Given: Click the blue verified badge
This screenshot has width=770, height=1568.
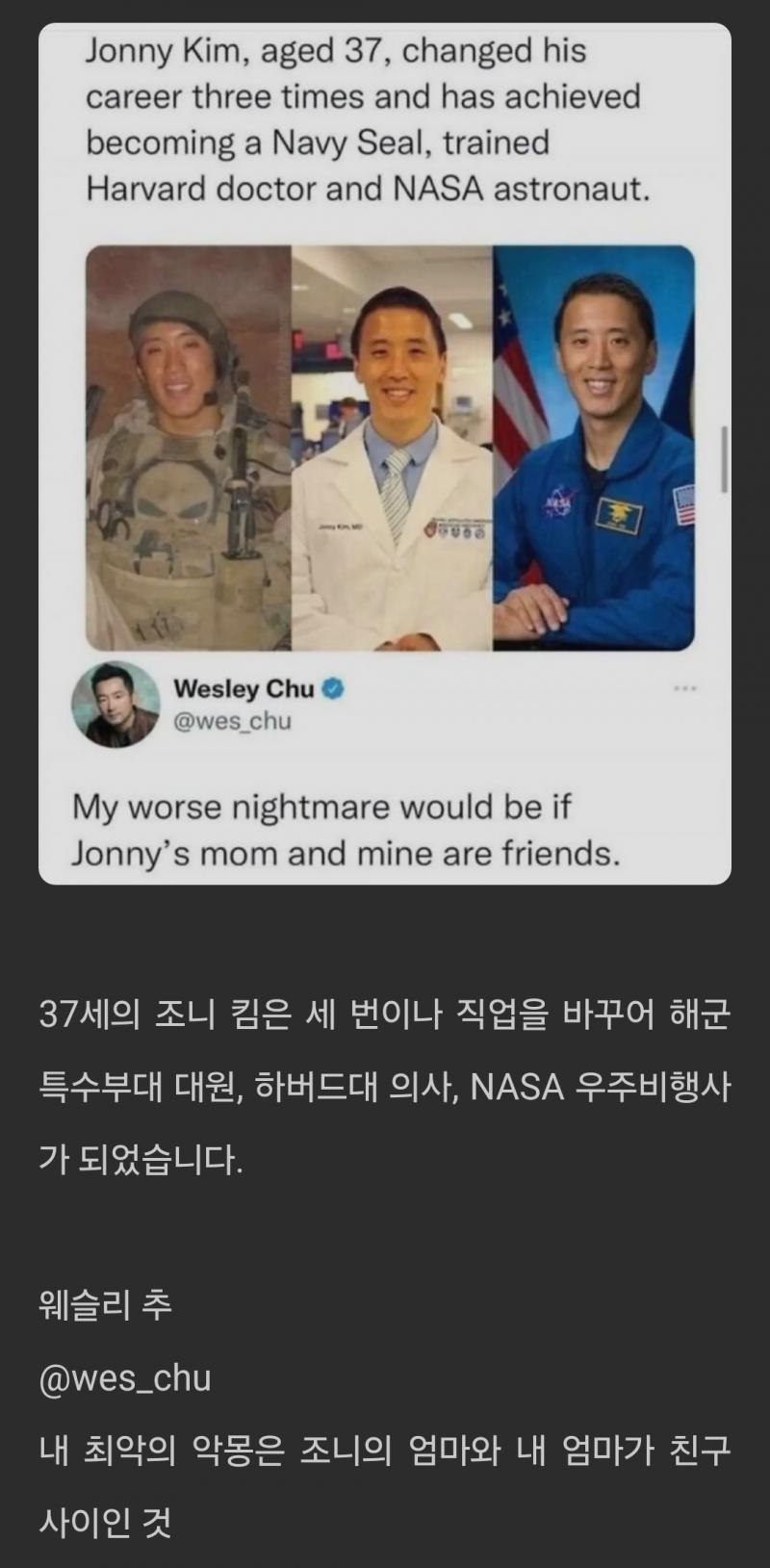Looking at the screenshot, I should [334, 688].
